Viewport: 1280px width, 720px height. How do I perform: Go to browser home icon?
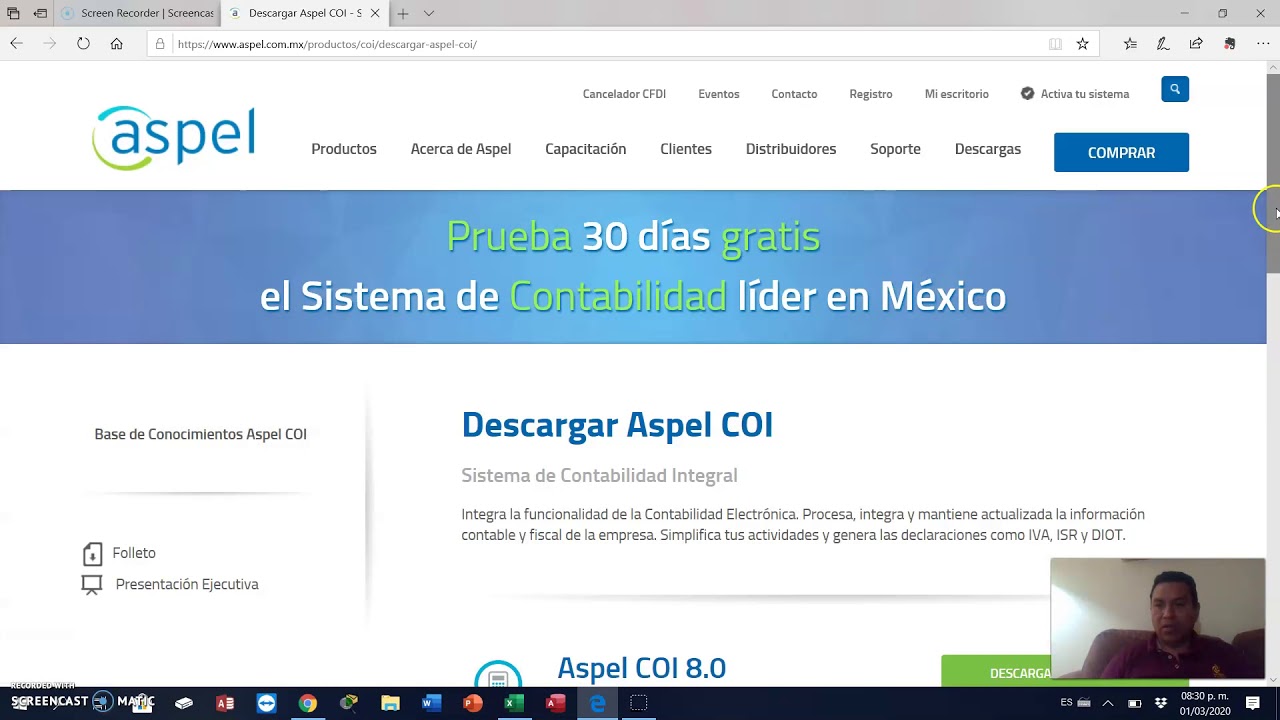click(117, 44)
